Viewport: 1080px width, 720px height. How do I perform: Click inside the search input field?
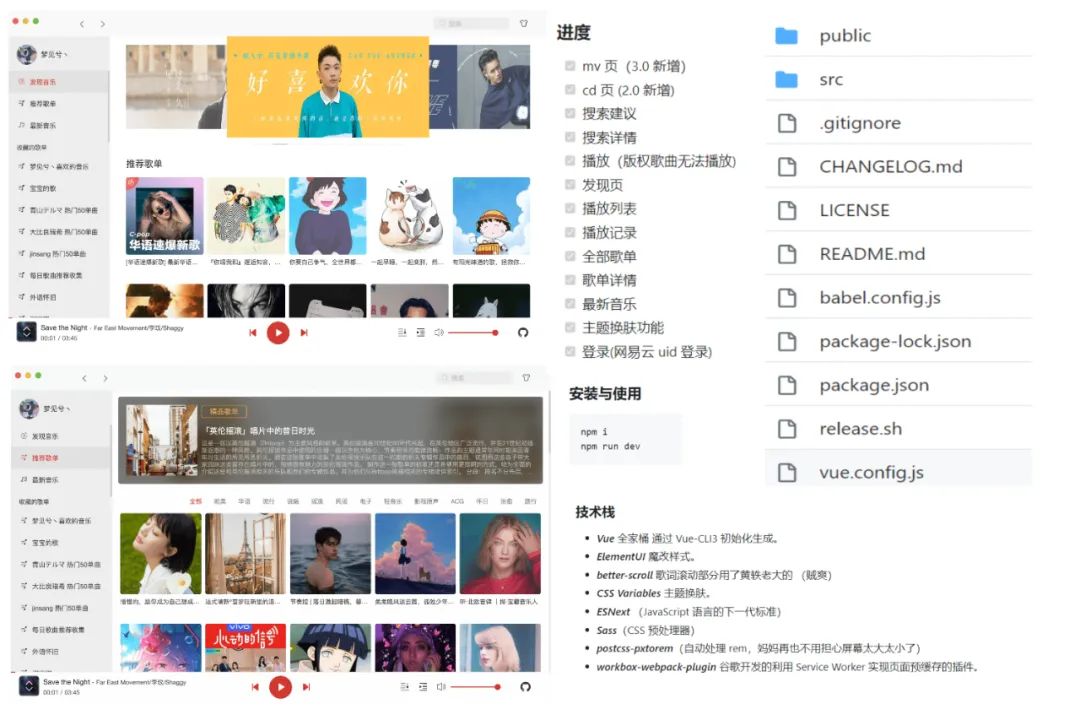470,22
